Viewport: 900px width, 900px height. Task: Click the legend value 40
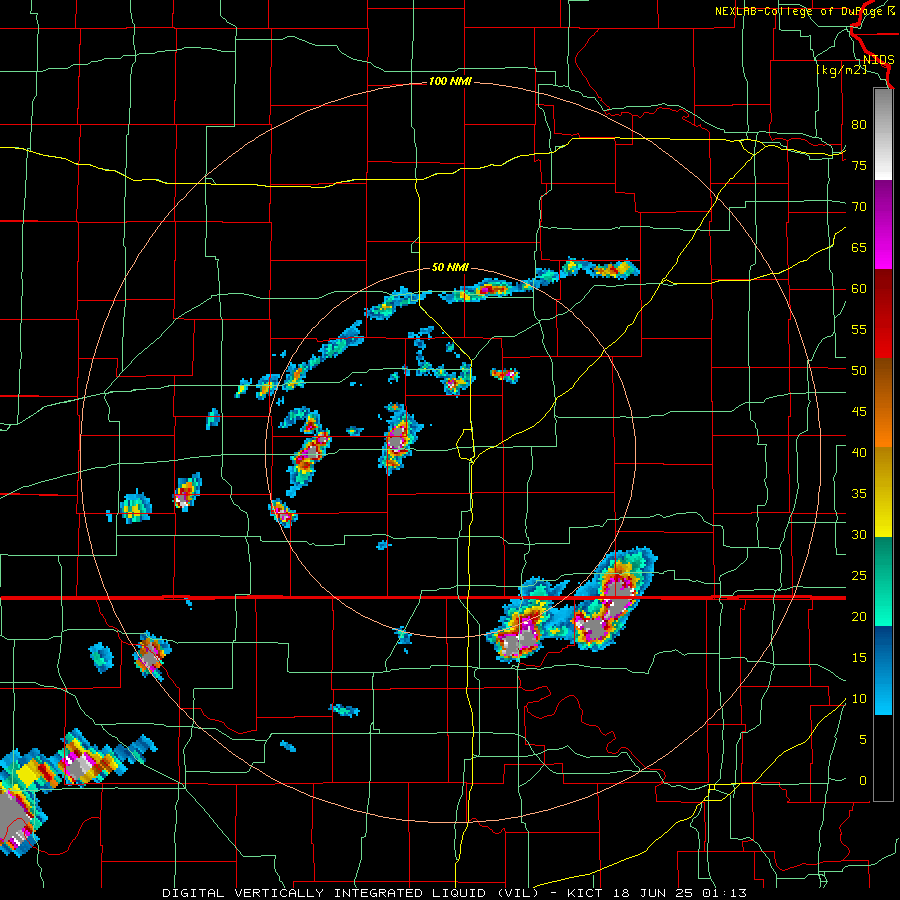tap(859, 453)
